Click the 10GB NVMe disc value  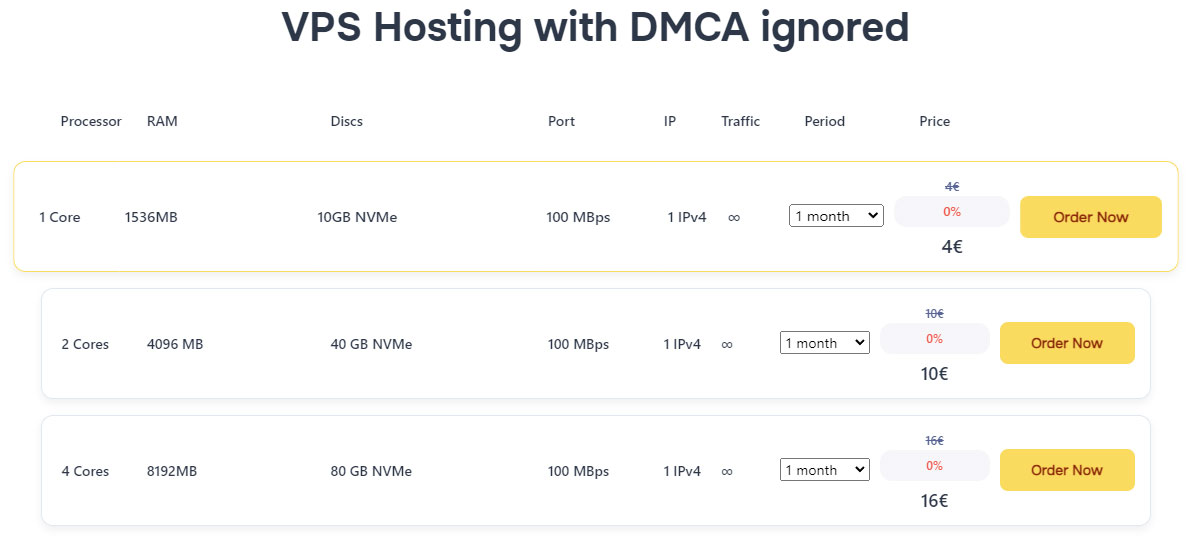pyautogui.click(x=357, y=218)
